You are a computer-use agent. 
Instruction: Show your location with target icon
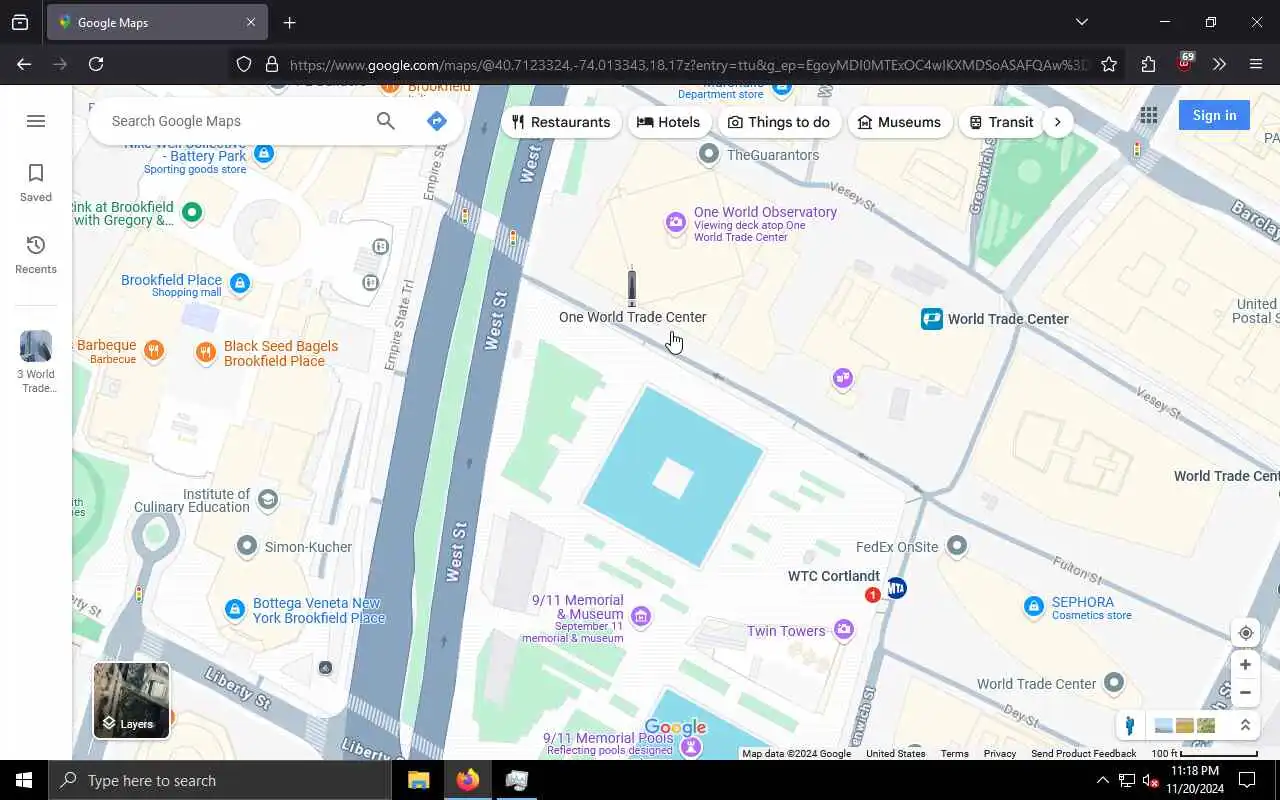click(1245, 633)
